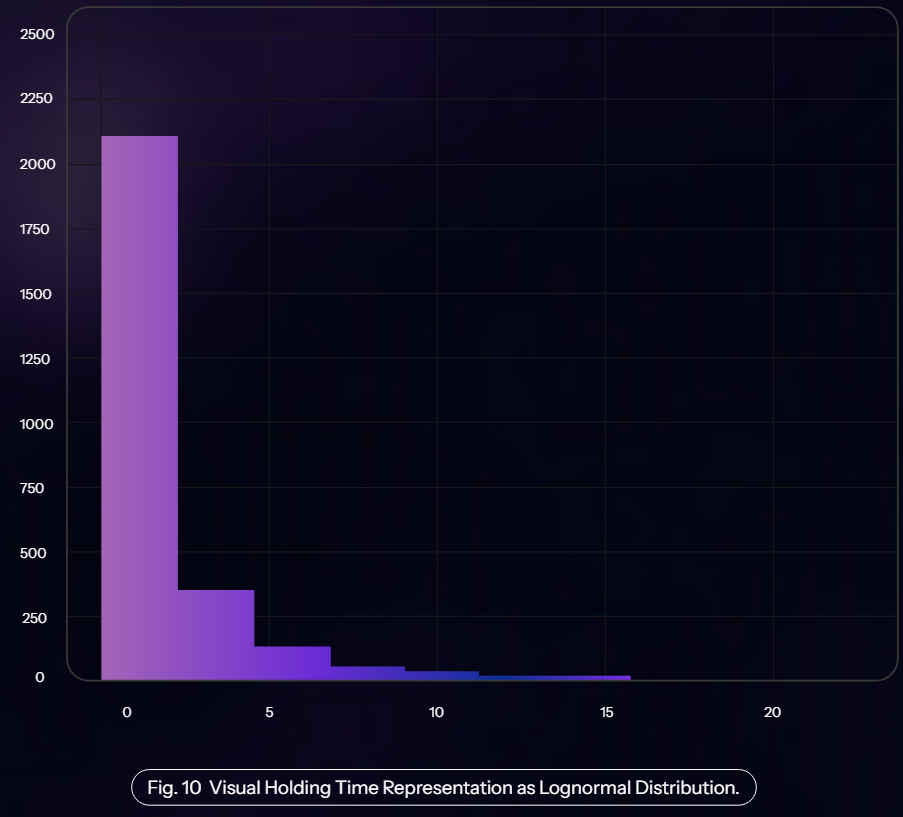Select the fourth histogram bar ending near x=9
The image size is (903, 817).
point(367,673)
